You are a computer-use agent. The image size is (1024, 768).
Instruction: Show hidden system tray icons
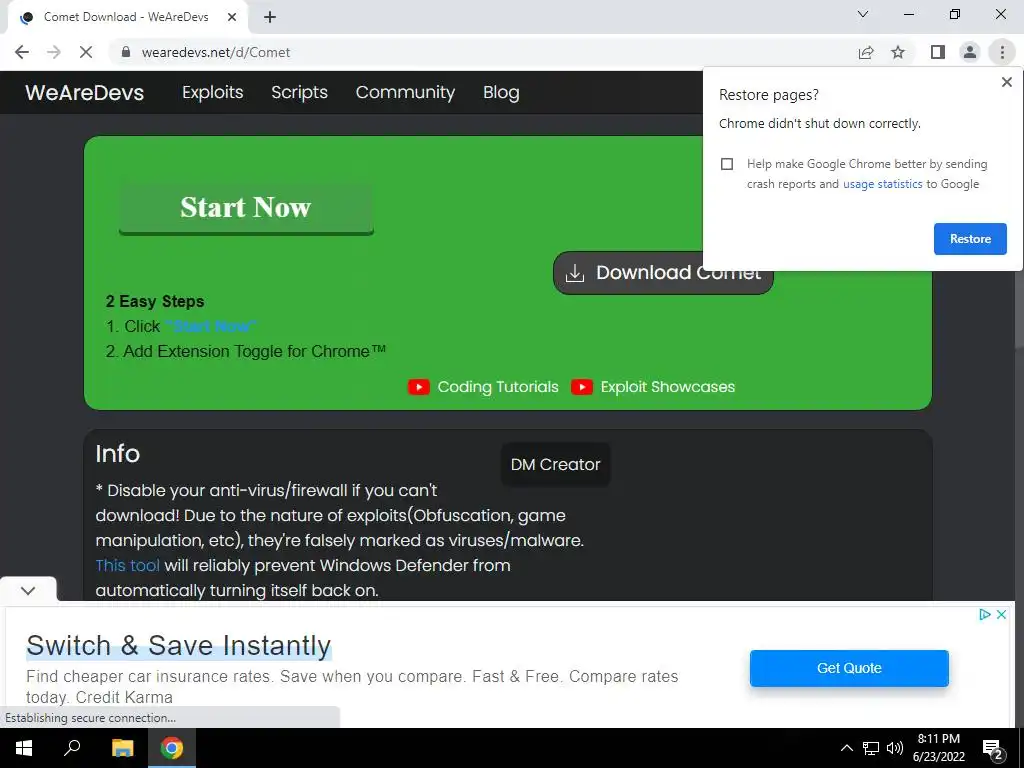point(846,748)
